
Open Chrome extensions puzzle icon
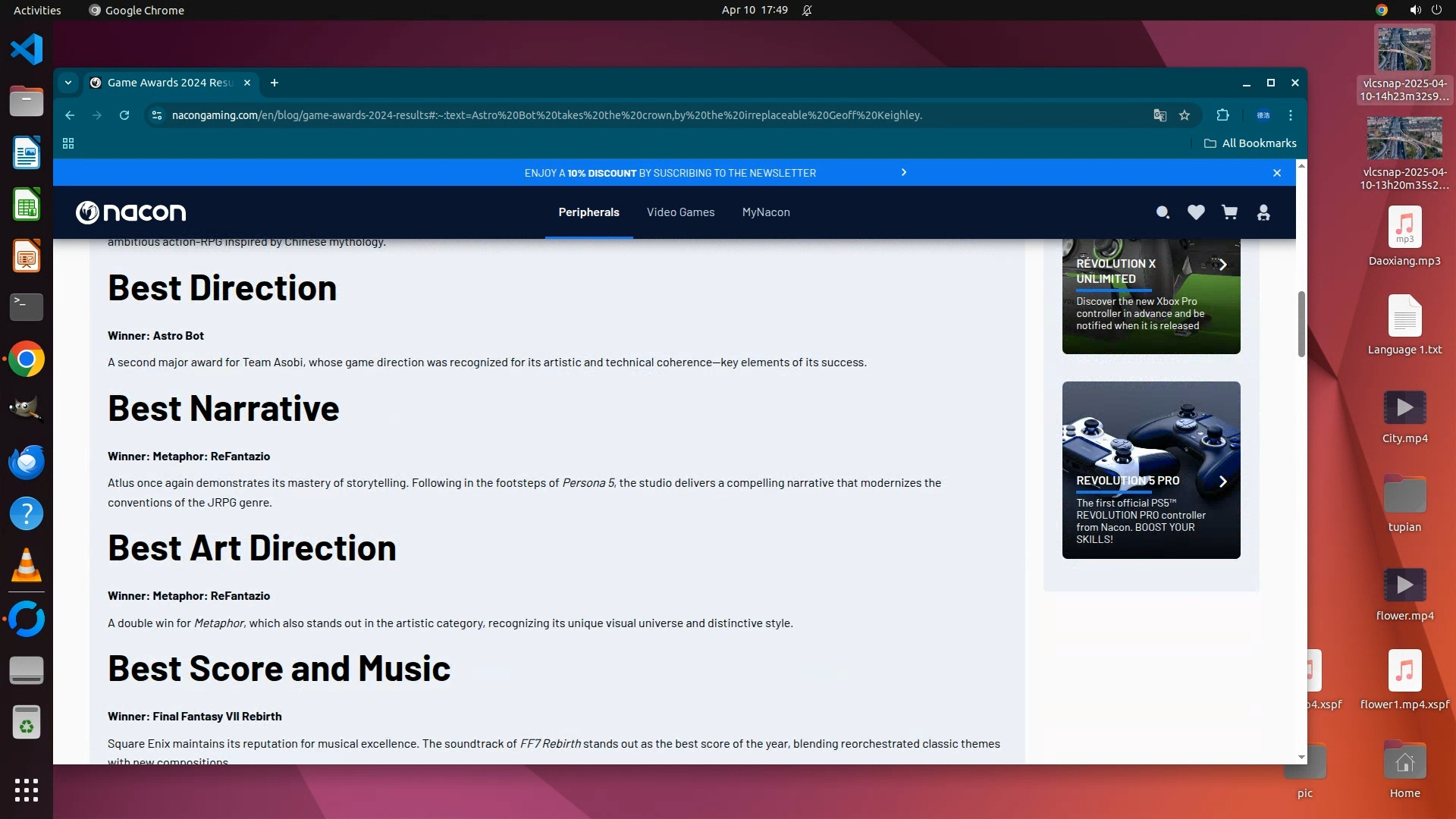click(x=1222, y=115)
